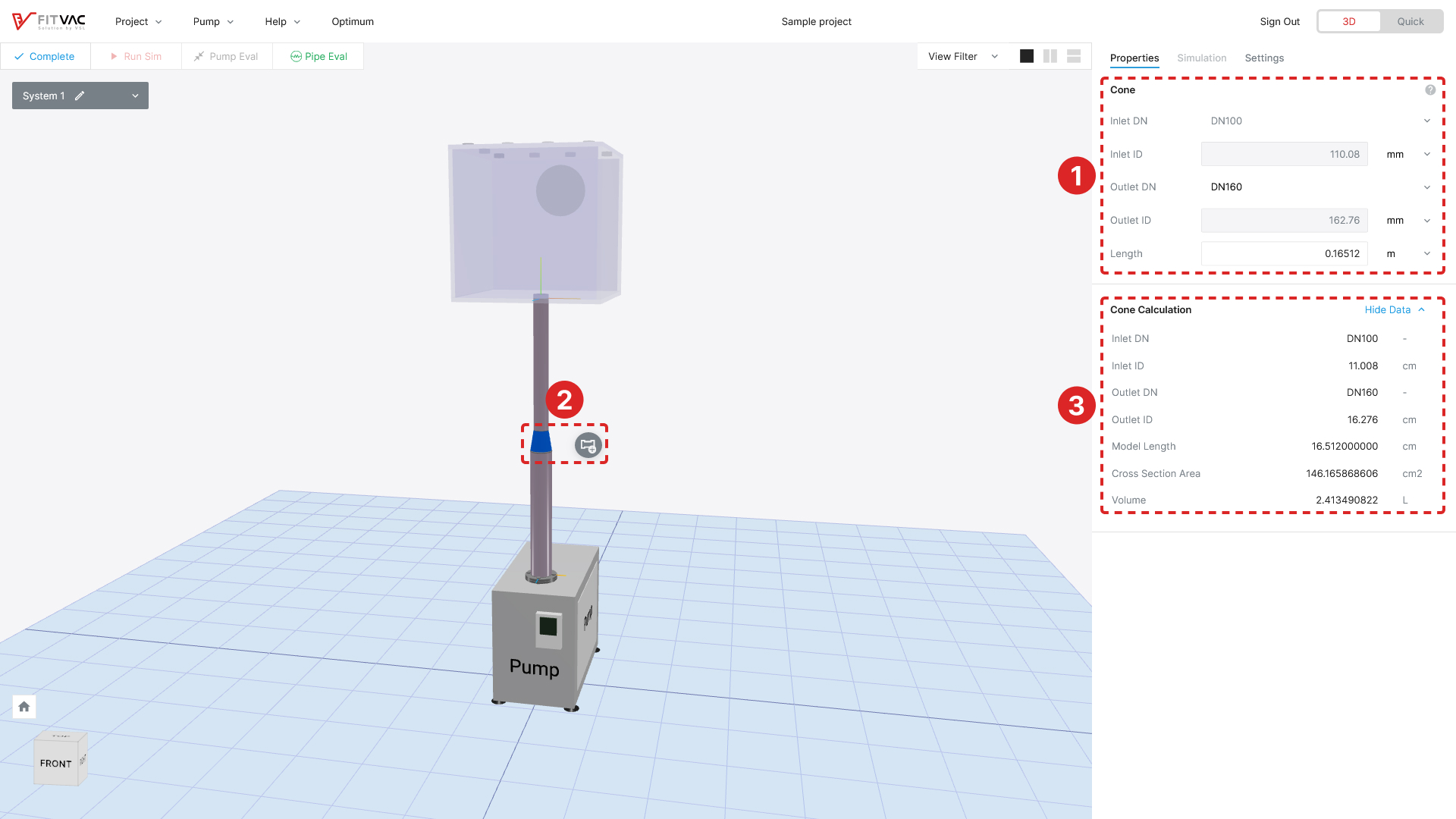This screenshot has width=1456, height=819.
Task: Open the Project menu
Action: (139, 21)
